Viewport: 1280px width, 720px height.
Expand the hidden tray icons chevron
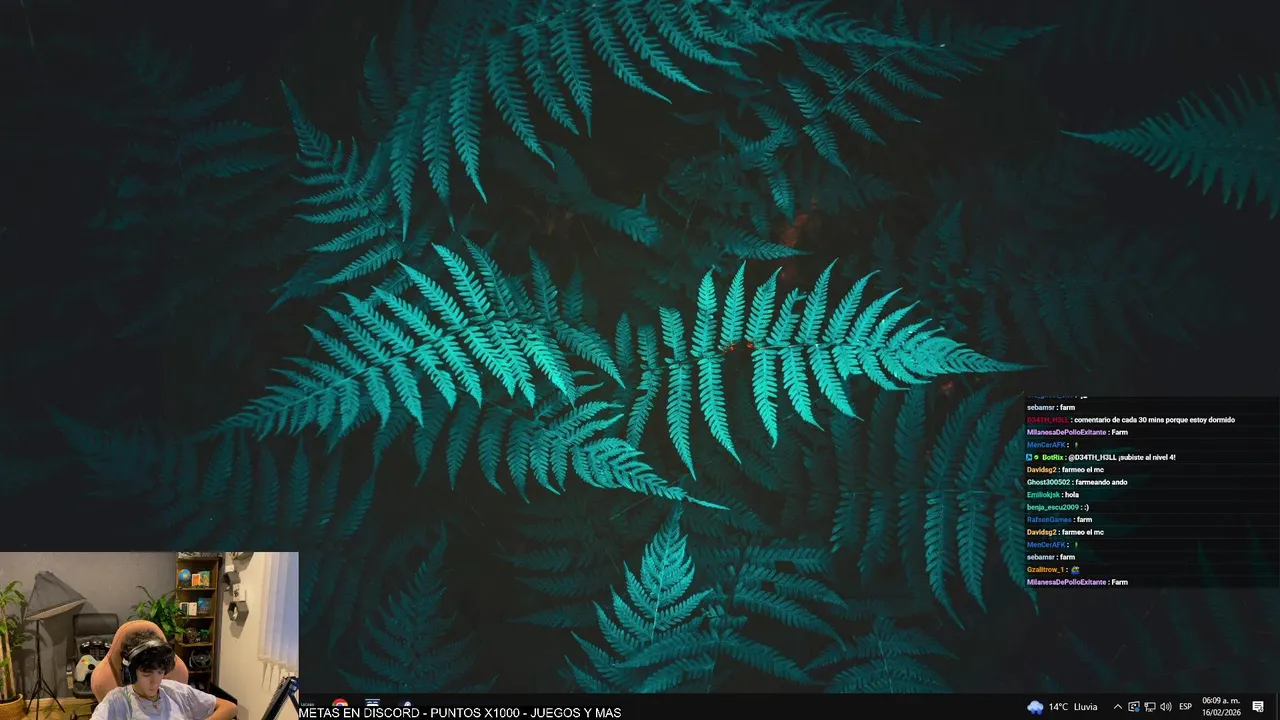pyautogui.click(x=1118, y=707)
